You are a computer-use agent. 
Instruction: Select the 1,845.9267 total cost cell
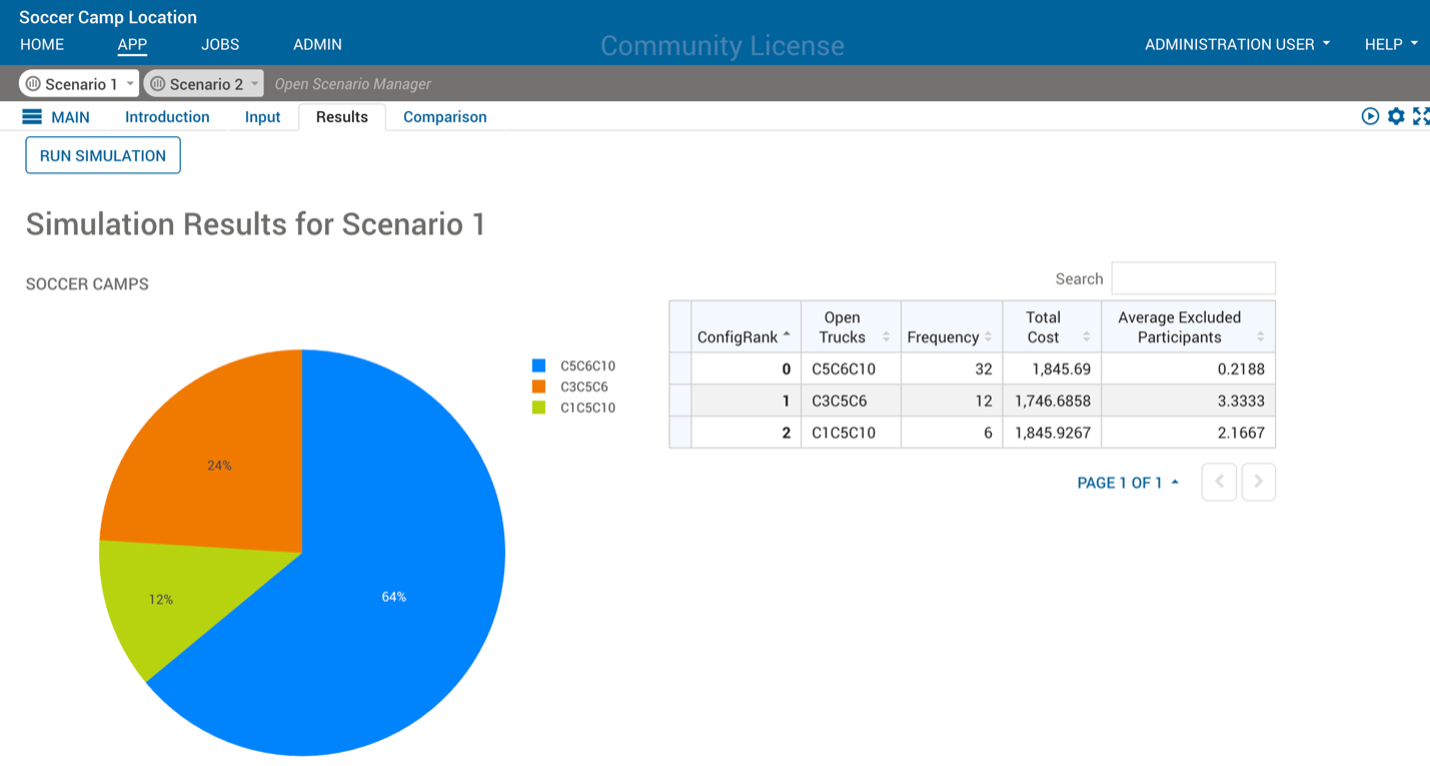click(x=1051, y=433)
